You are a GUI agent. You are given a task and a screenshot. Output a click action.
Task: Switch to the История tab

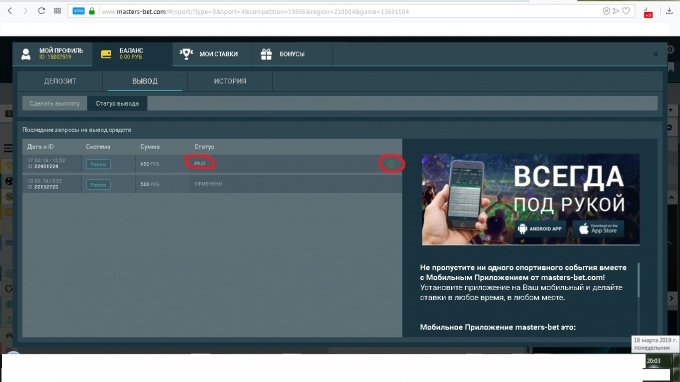(x=230, y=81)
